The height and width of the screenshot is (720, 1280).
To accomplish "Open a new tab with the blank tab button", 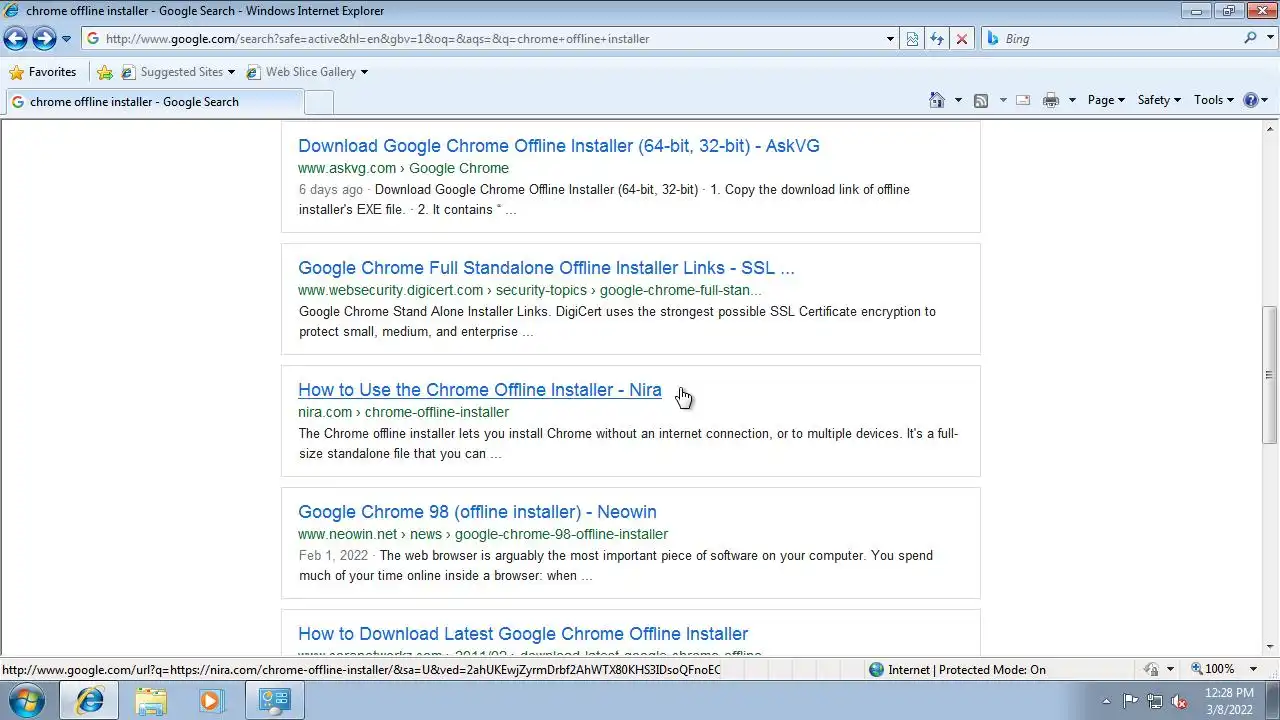I will point(318,101).
